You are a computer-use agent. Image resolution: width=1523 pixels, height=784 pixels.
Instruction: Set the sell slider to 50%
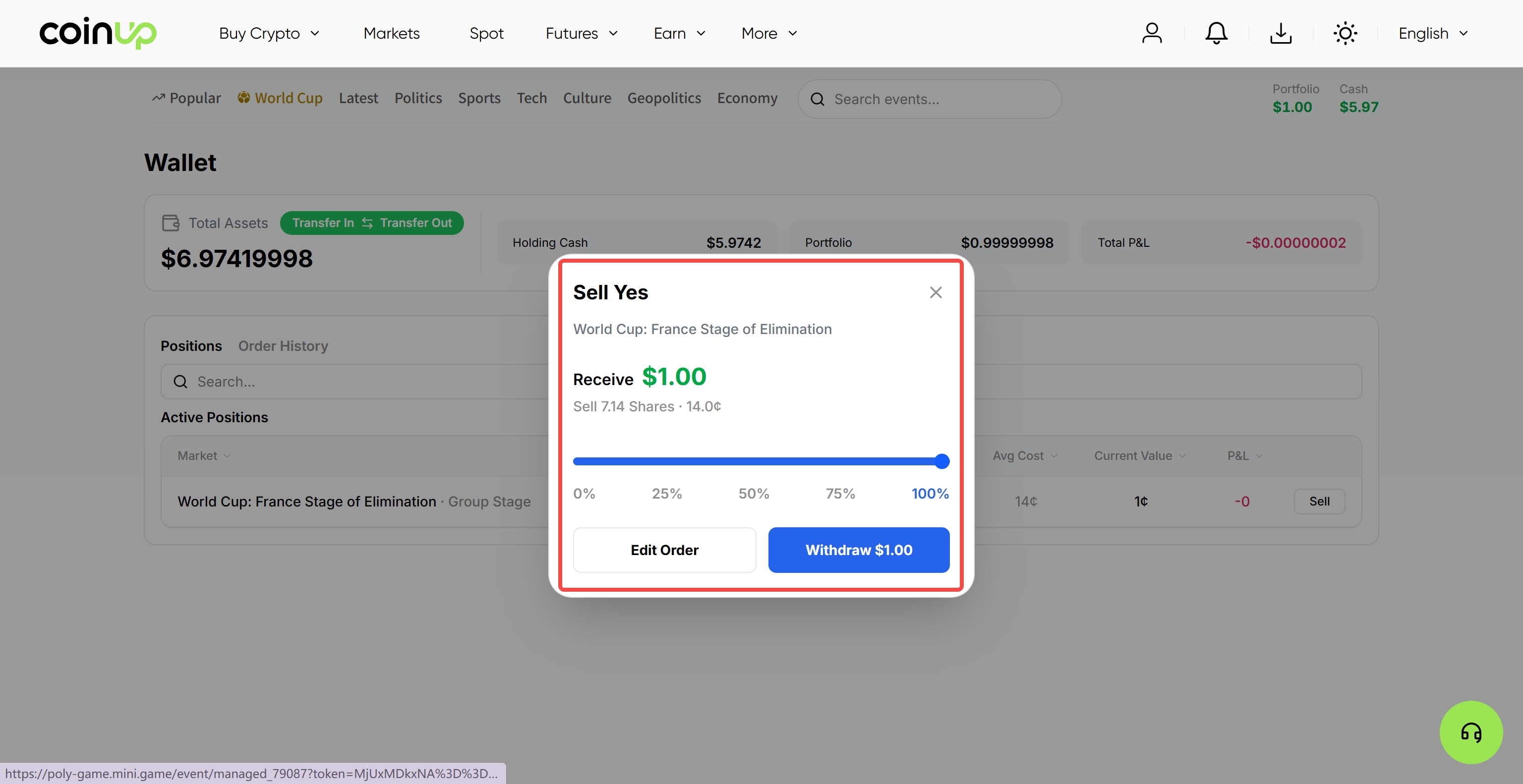[x=753, y=493]
